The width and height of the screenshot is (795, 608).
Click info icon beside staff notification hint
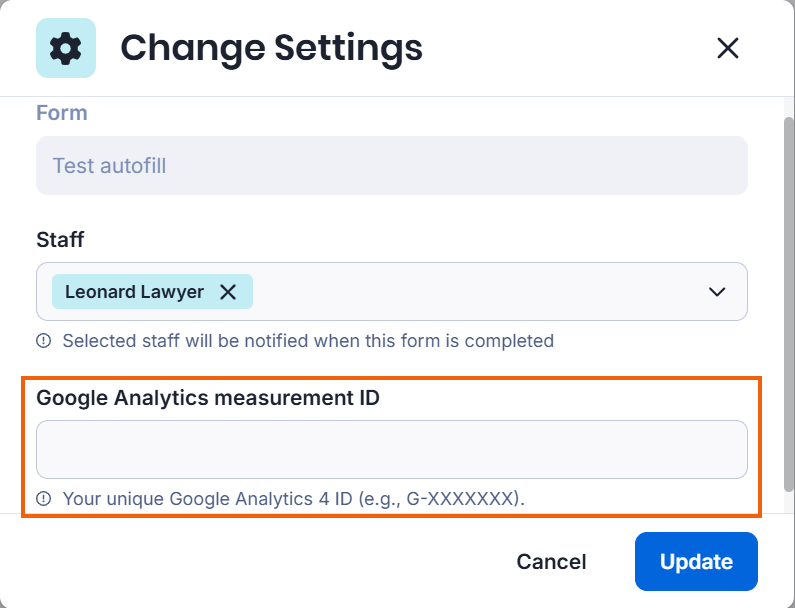coord(44,341)
